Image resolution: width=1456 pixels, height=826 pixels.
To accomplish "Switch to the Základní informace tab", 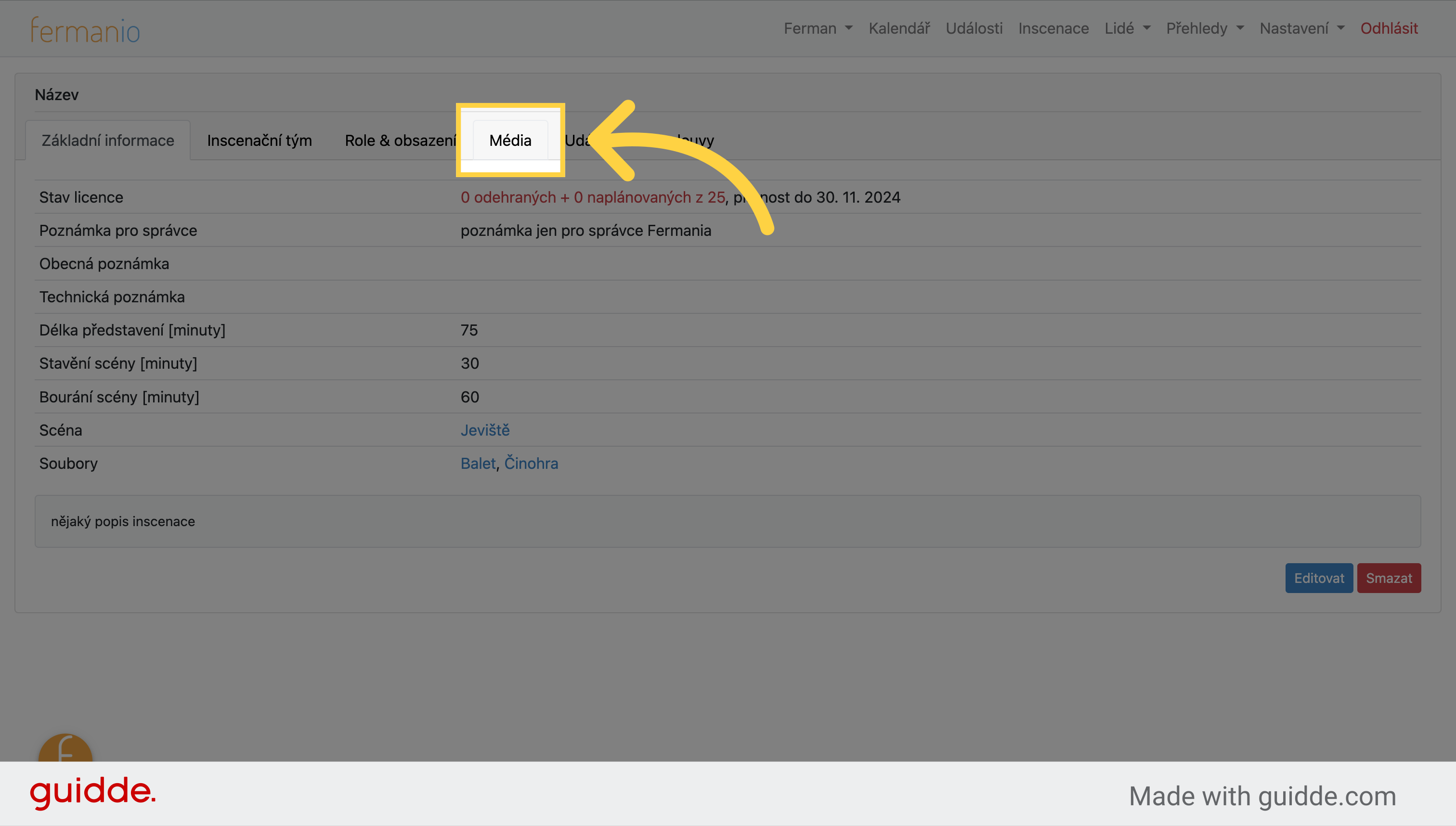I will (108, 140).
